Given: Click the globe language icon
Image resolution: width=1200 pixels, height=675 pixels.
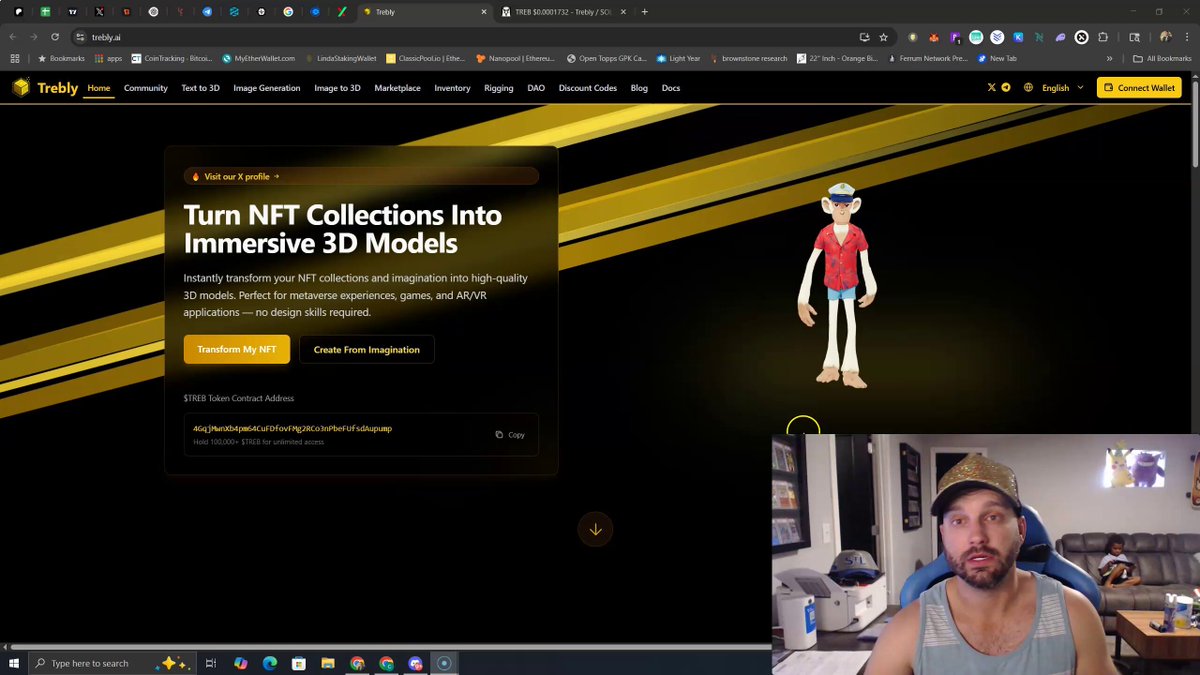Looking at the screenshot, I should pos(1028,88).
